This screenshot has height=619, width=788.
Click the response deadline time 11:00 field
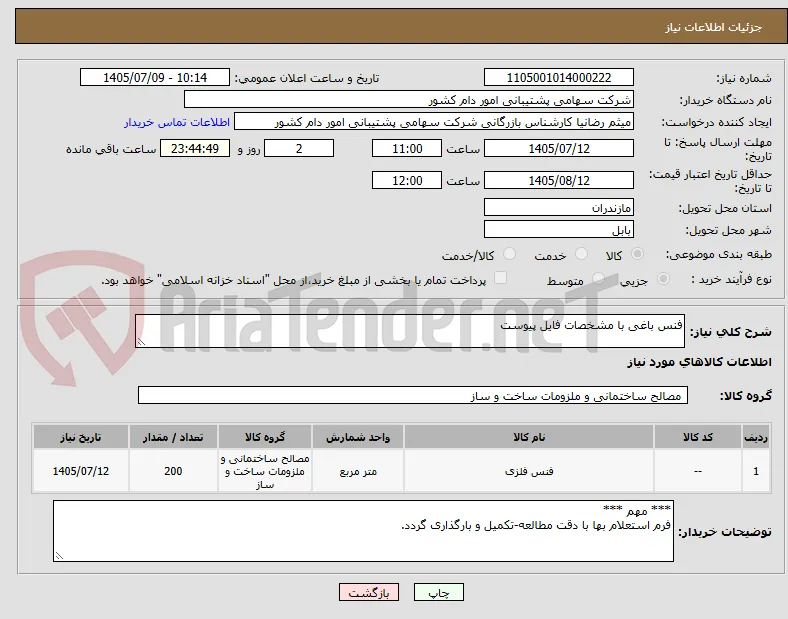click(x=407, y=149)
